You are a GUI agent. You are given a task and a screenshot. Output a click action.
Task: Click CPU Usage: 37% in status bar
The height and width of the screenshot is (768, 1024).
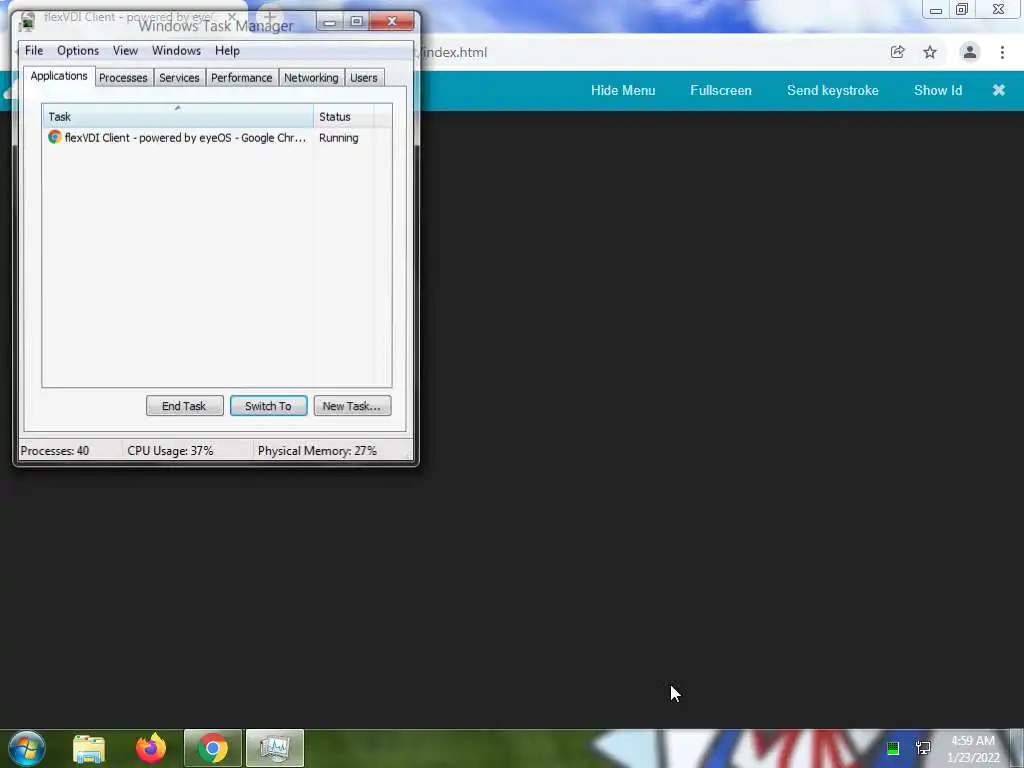[x=170, y=451]
